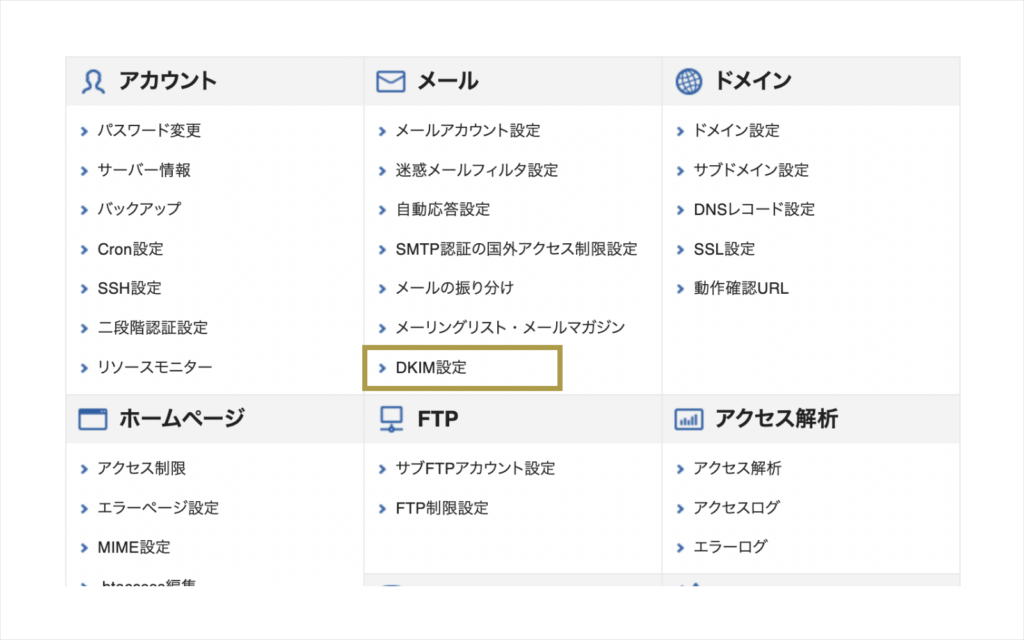
Task: Select SMTP認証の国外アクセス制限設定
Action: [516, 249]
